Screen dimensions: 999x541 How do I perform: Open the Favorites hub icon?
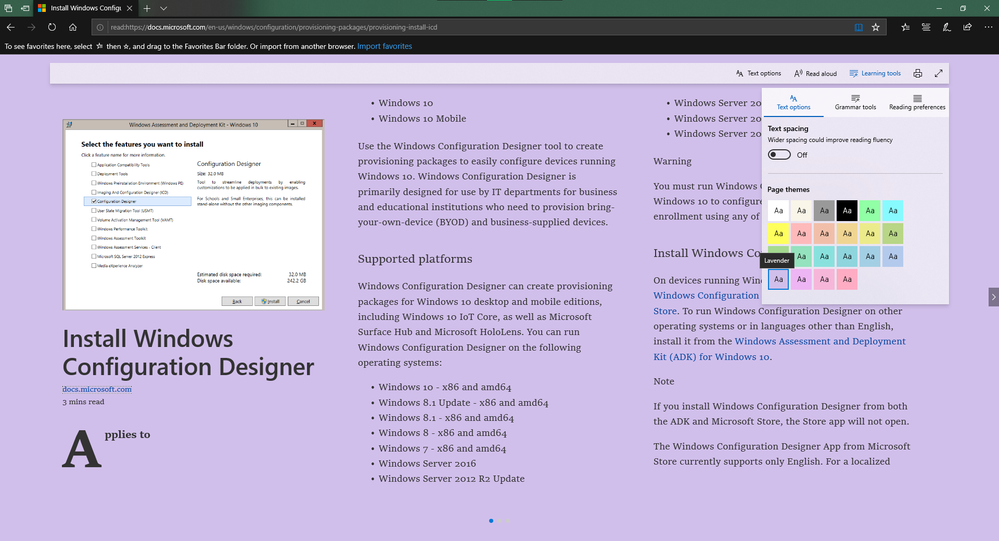(905, 27)
